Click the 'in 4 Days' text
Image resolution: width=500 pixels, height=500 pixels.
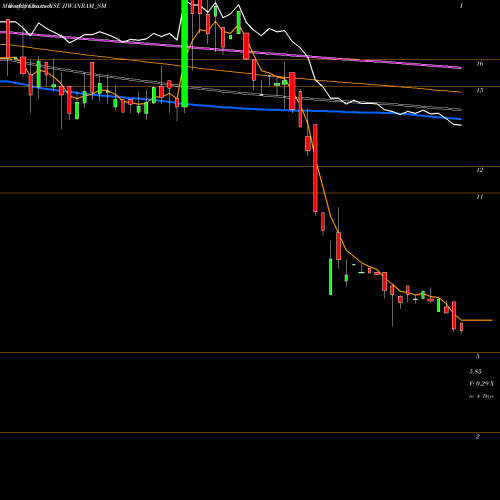pyautogui.click(x=481, y=396)
